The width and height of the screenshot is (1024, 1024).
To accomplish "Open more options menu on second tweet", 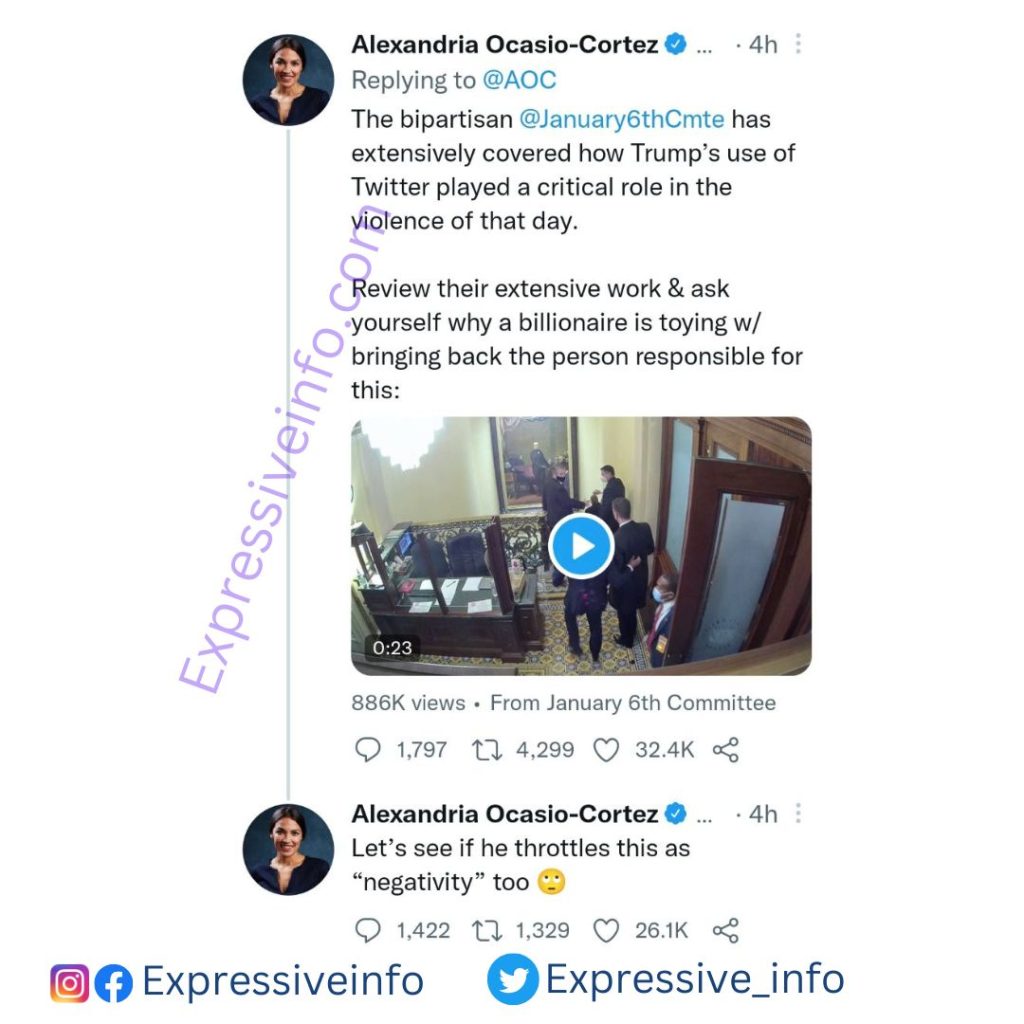I will tap(798, 813).
